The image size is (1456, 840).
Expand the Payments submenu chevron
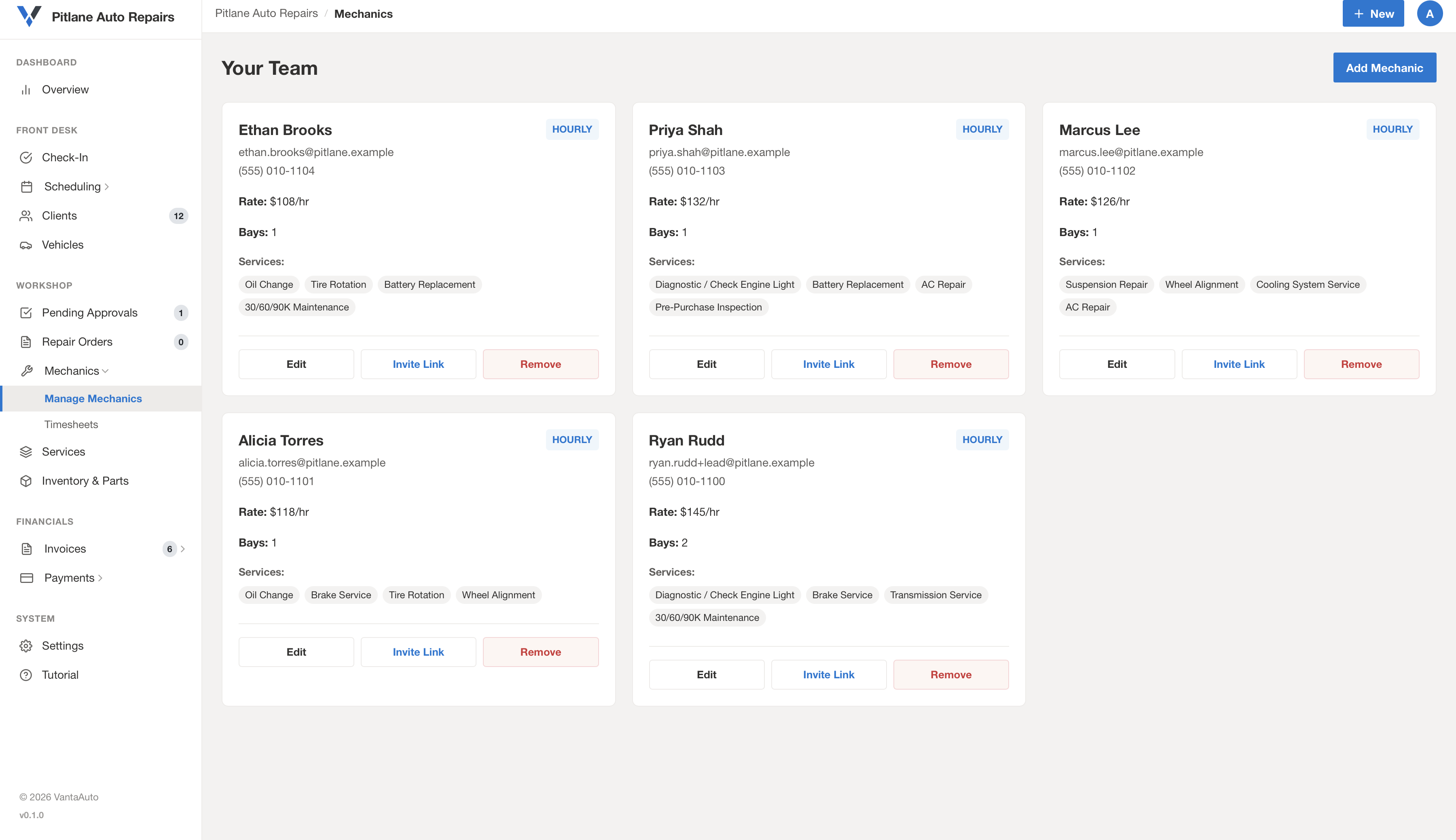[100, 578]
